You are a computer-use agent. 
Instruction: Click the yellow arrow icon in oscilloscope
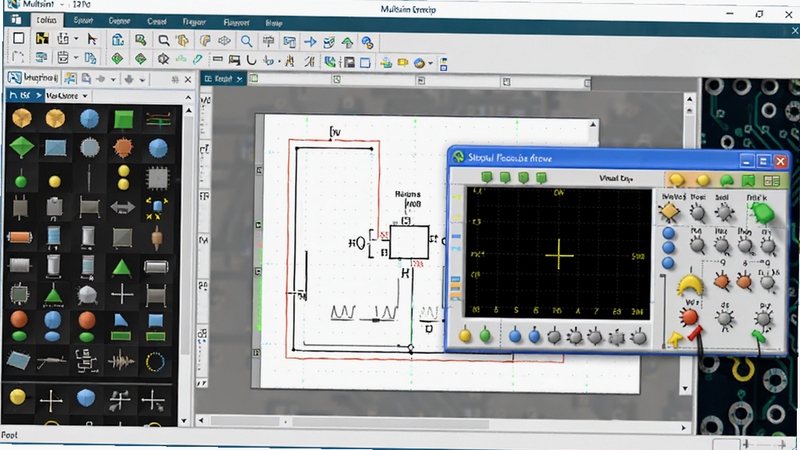(675, 339)
